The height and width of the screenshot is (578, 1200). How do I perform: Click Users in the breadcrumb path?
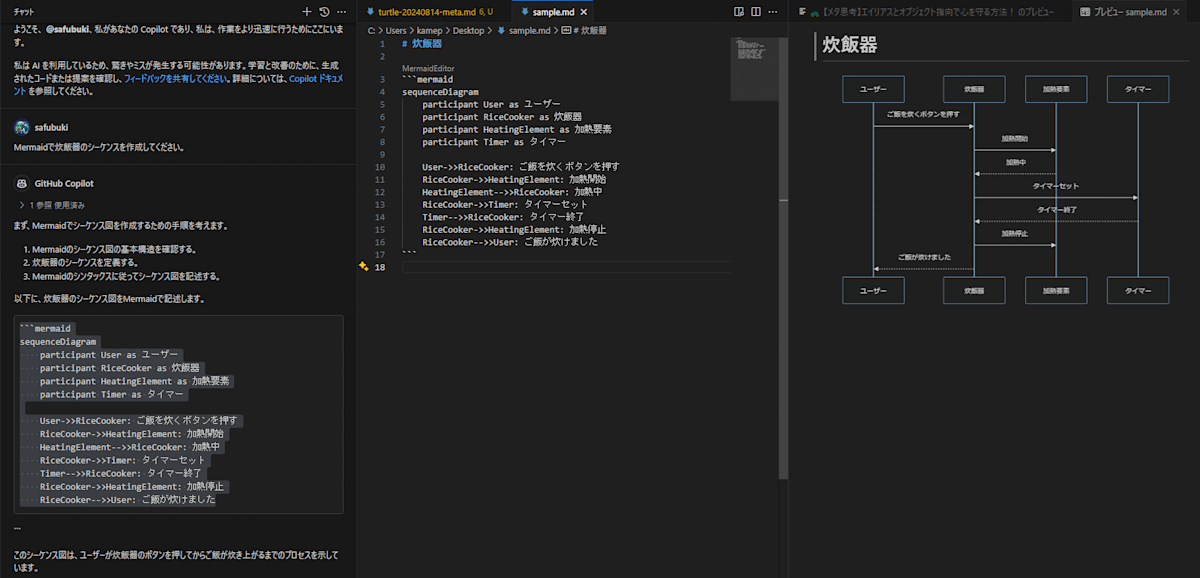pyautogui.click(x=398, y=31)
